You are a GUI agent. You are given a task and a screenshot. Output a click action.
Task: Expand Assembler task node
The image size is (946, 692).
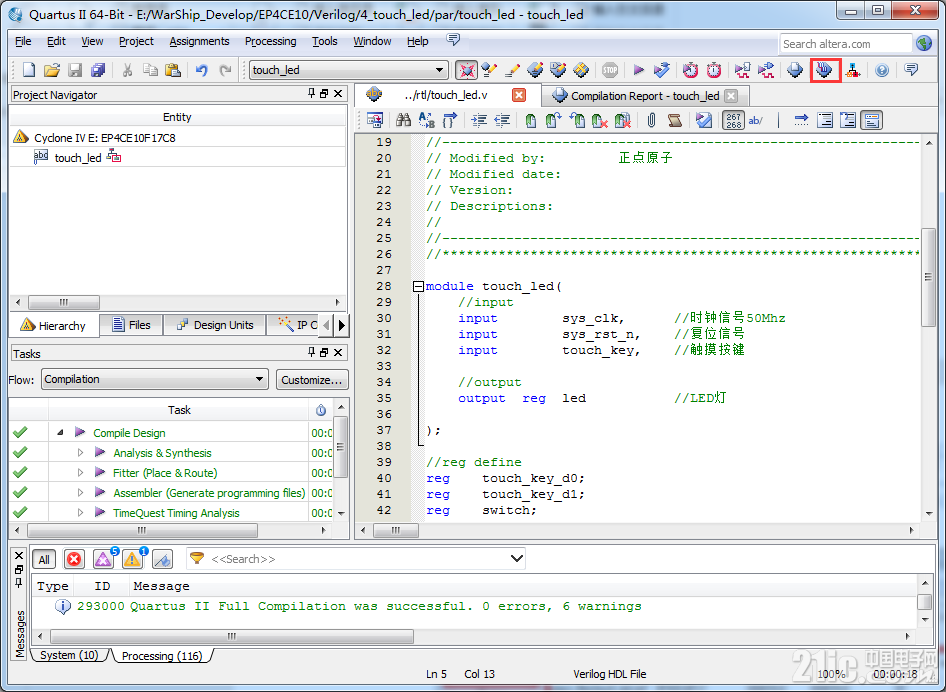80,492
